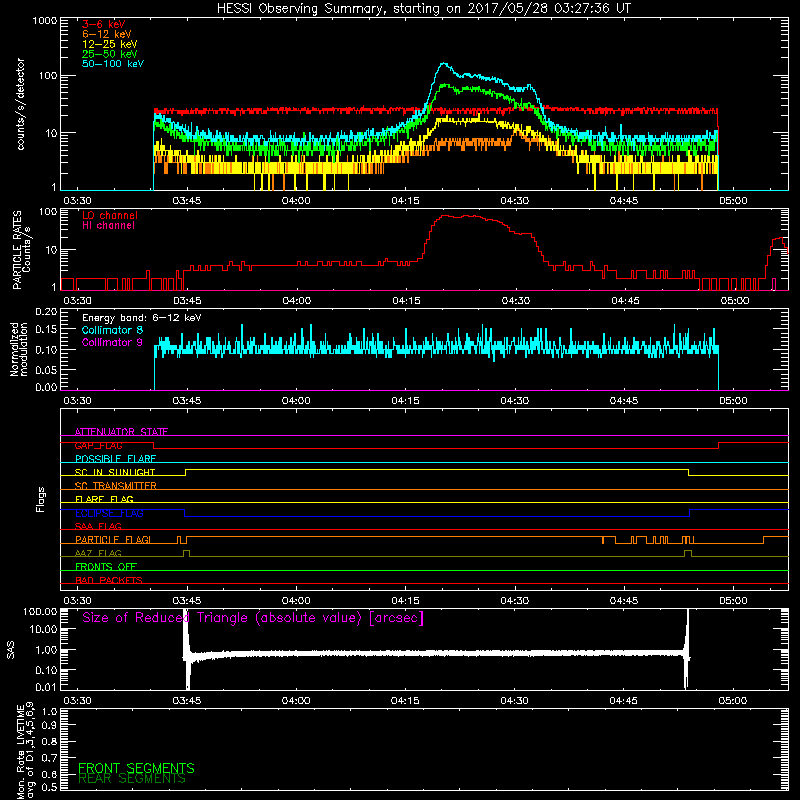The image size is (800, 800).
Task: Select the 50-100 keV legend label
Action: coord(113,64)
